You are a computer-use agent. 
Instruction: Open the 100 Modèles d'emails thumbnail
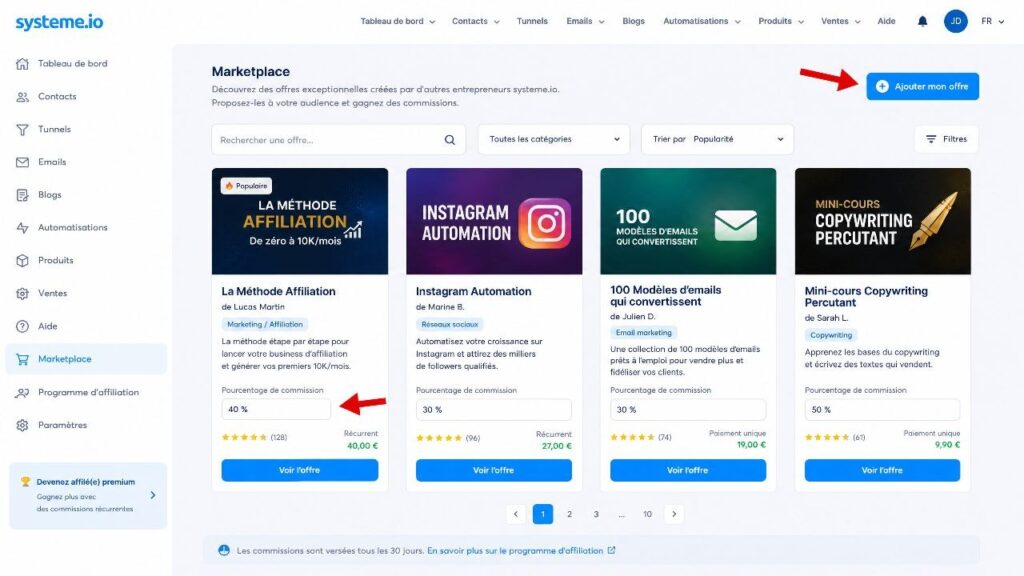[x=688, y=221]
